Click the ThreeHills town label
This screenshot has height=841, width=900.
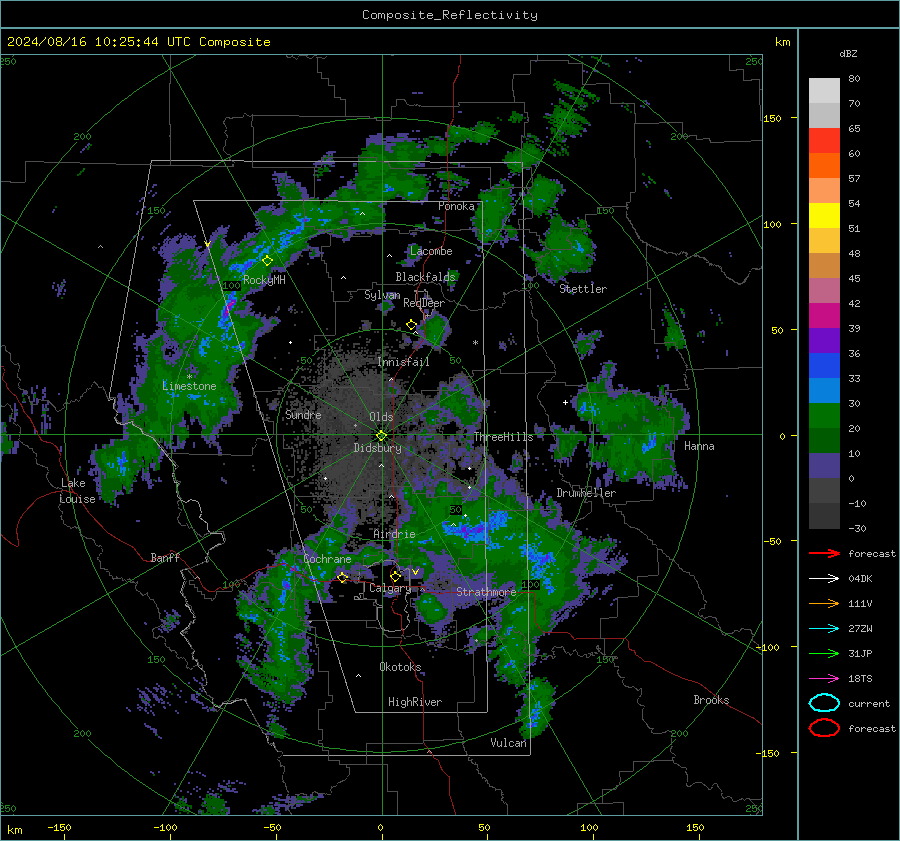point(503,437)
